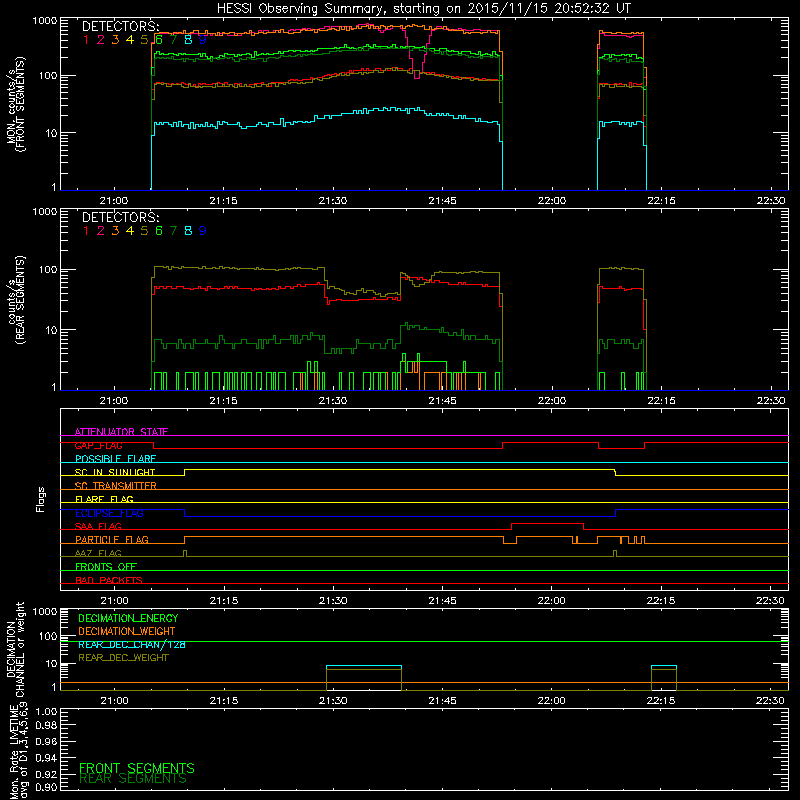Click MON. counts/s (FRONT SEGMENTS) axis label
Viewport: 800px width, 800px height.
(15, 104)
